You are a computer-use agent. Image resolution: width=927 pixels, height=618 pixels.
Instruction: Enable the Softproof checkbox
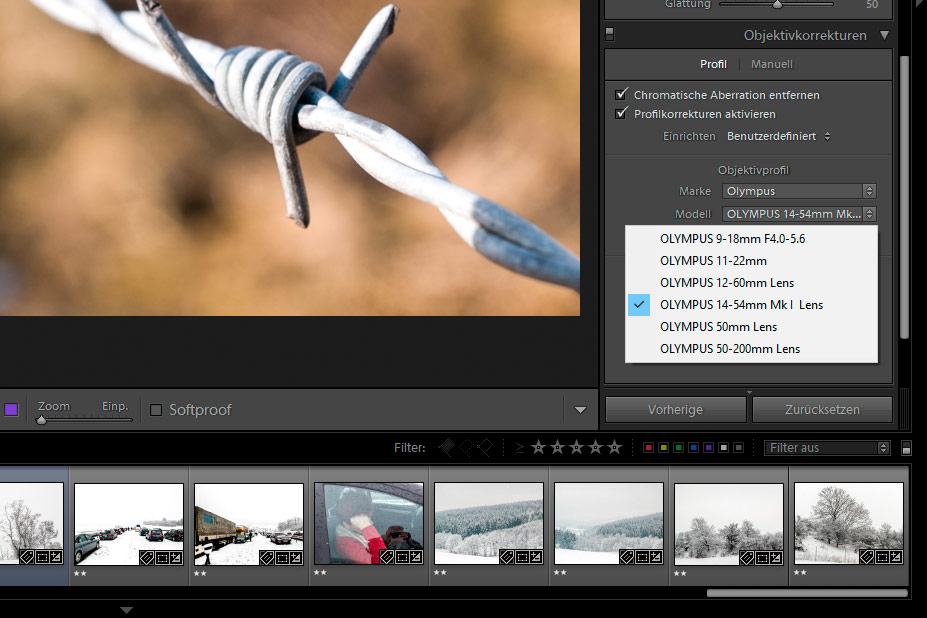point(156,410)
